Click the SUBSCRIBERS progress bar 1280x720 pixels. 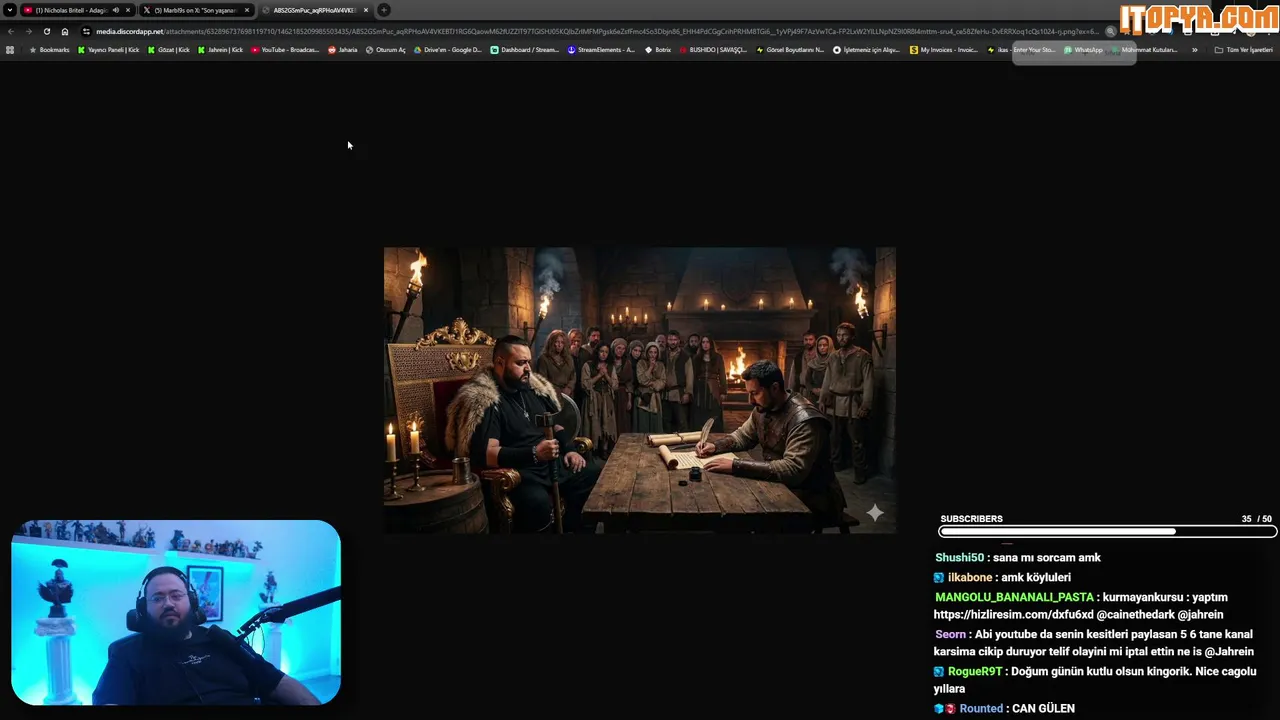tap(1108, 532)
